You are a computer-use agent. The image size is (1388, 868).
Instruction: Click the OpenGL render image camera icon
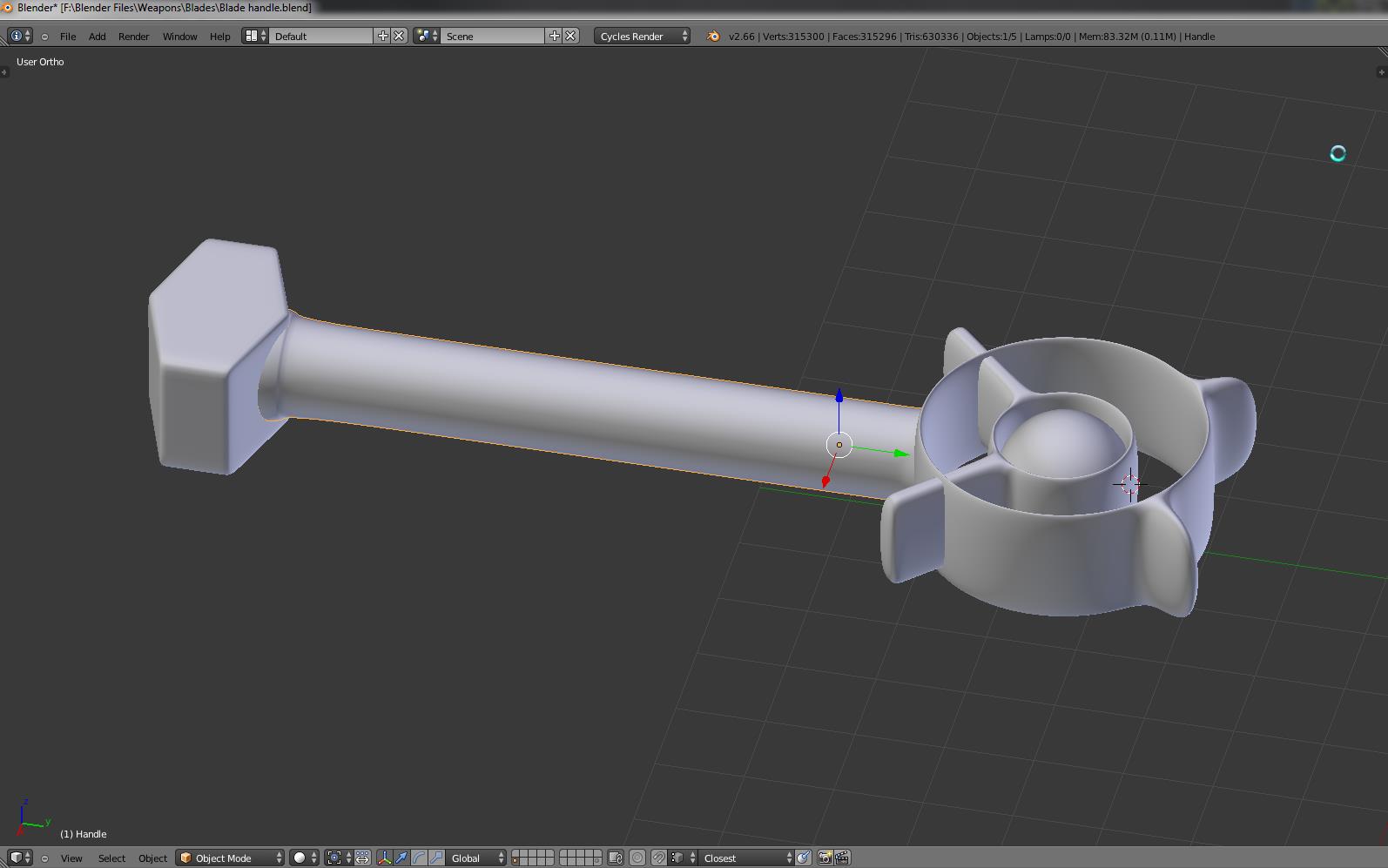coord(825,858)
